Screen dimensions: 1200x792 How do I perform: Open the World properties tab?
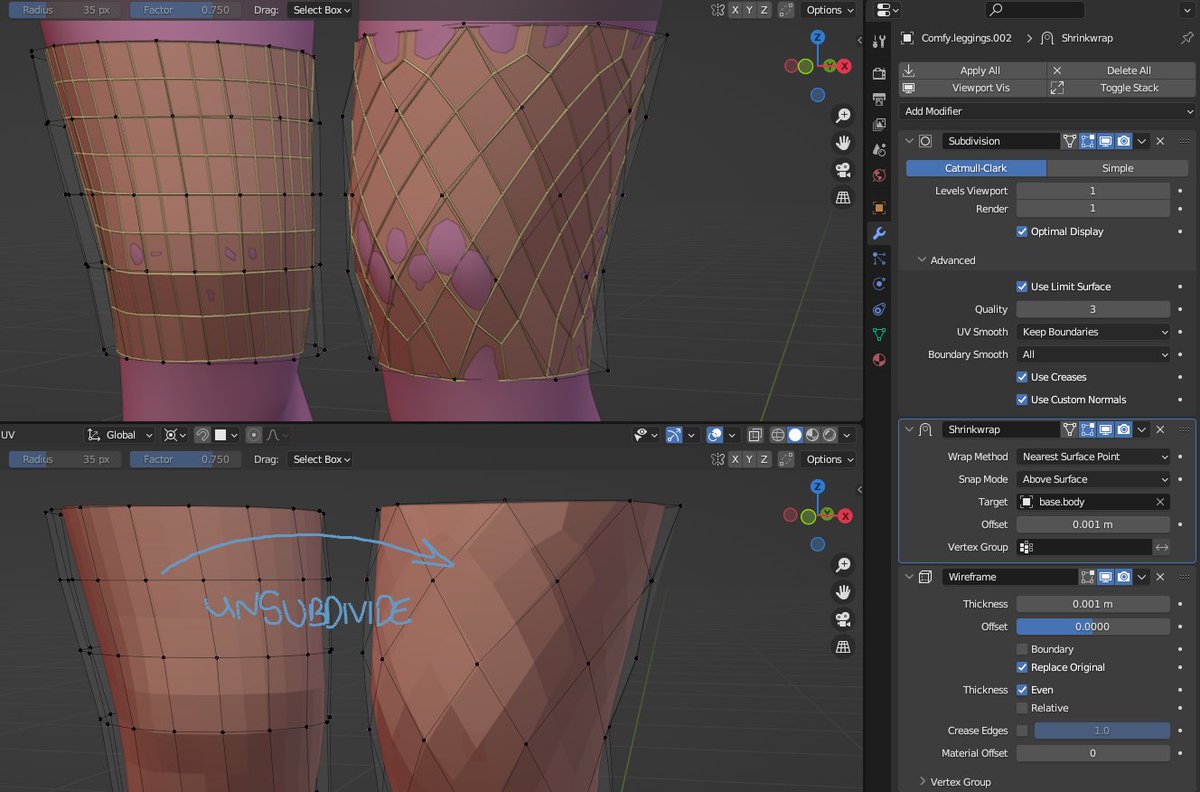(879, 176)
